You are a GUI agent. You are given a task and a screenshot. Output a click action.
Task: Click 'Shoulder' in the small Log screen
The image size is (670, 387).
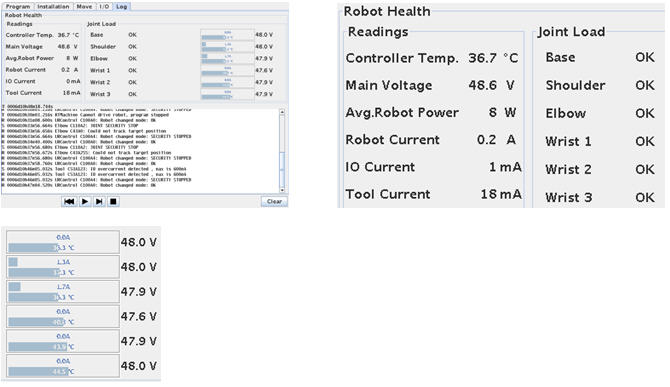point(103,47)
